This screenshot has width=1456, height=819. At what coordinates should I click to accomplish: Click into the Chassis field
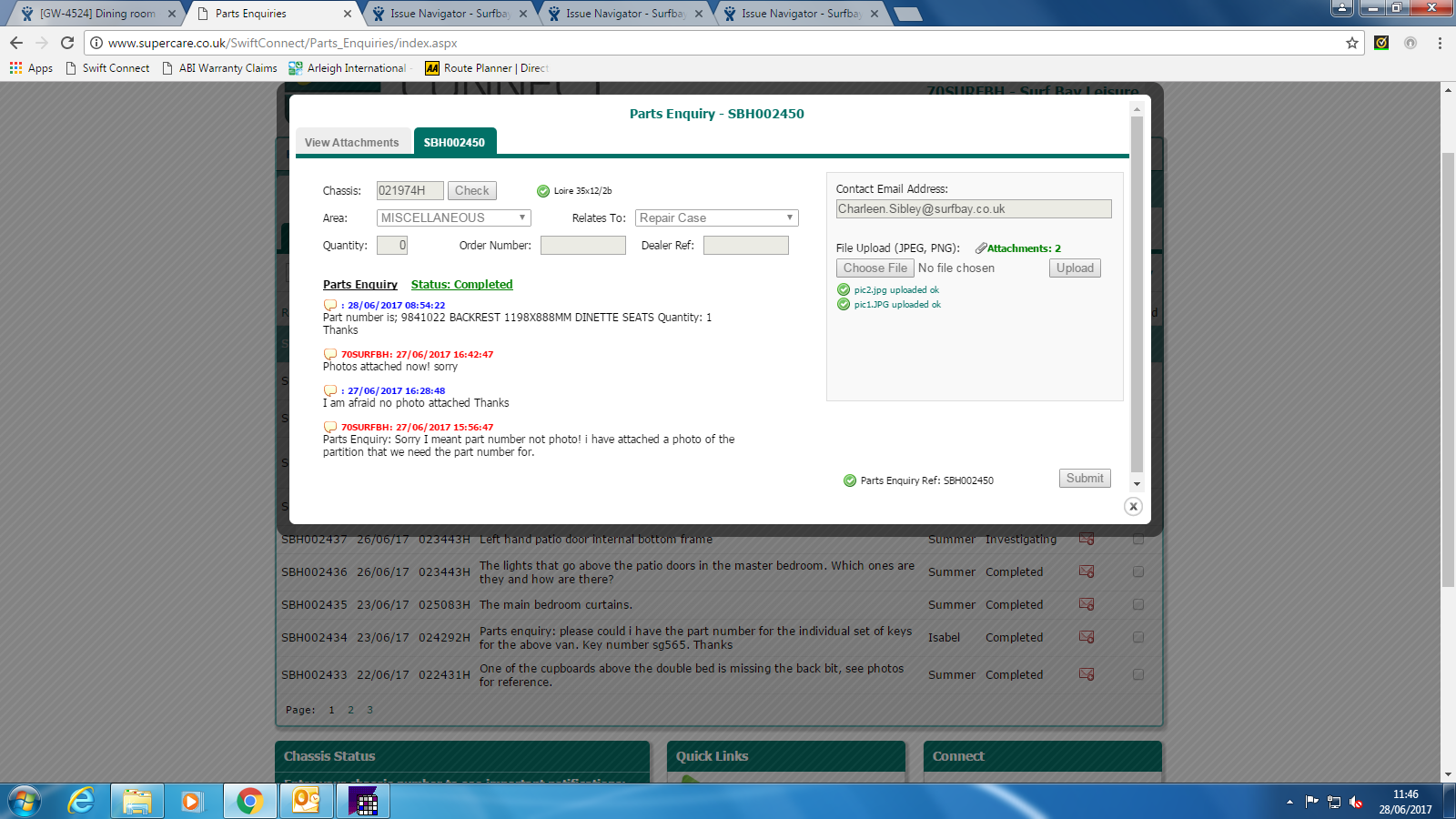coord(410,191)
